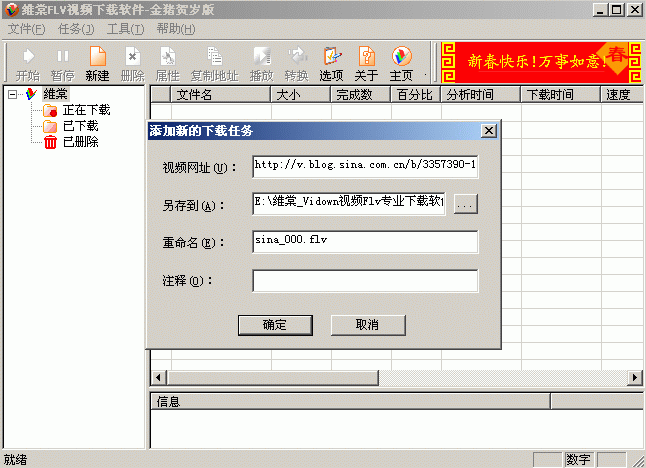This screenshot has width=646, height=468.
Task: Select the 已下载 folder in tree
Action: 80,126
